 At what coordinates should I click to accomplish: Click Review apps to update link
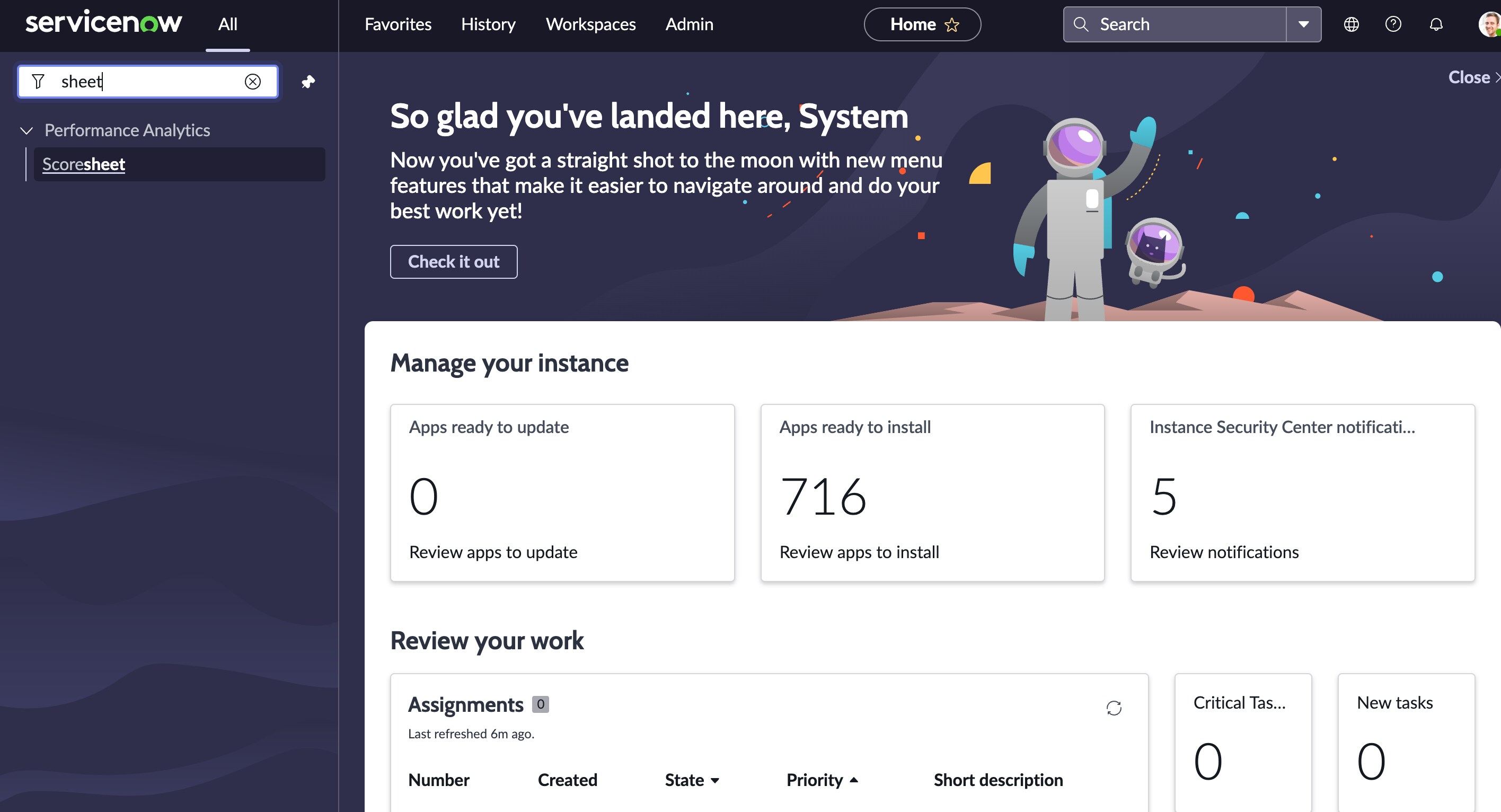[x=493, y=552]
